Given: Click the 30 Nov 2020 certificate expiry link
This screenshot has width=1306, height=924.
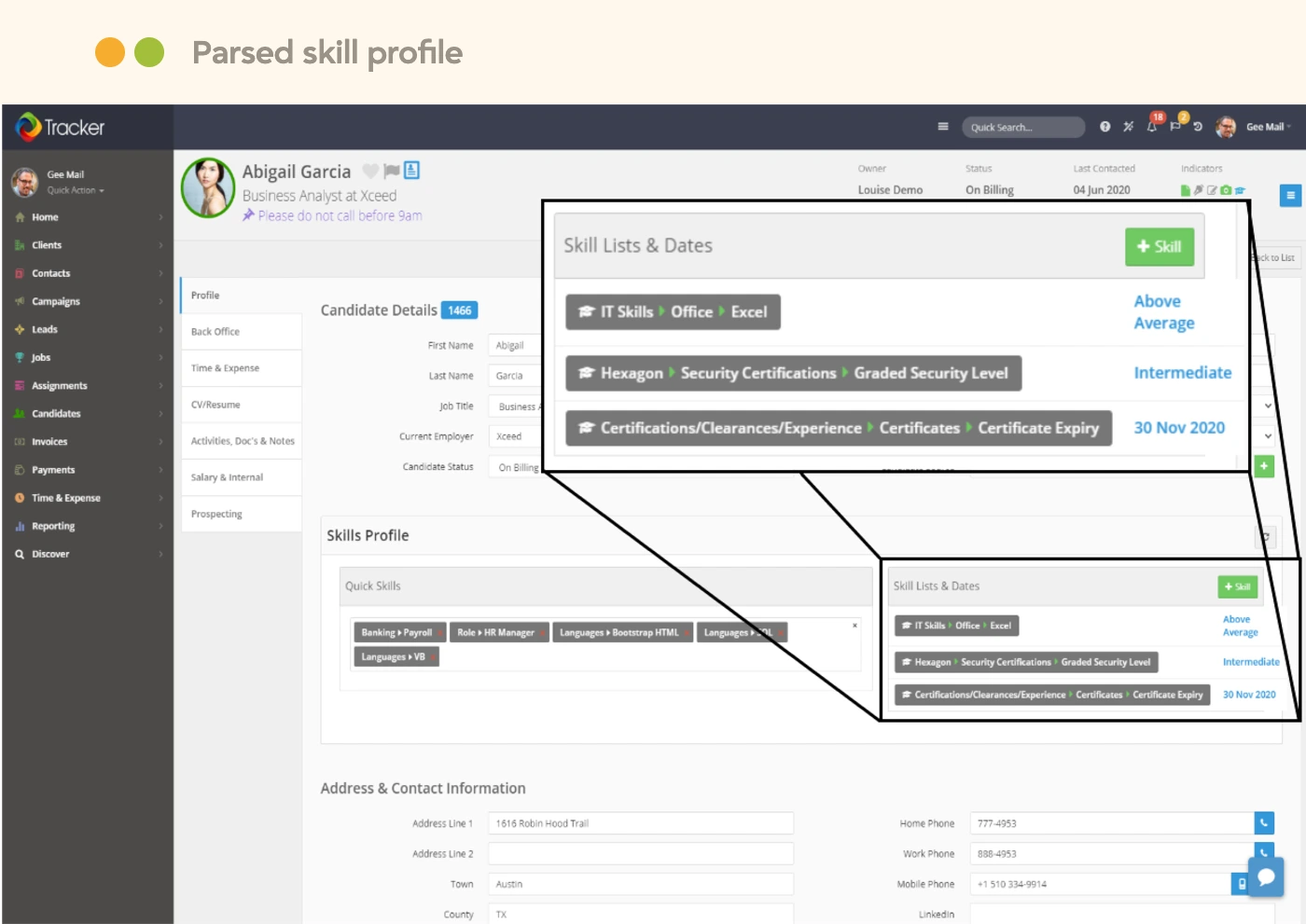Looking at the screenshot, I should (1249, 695).
